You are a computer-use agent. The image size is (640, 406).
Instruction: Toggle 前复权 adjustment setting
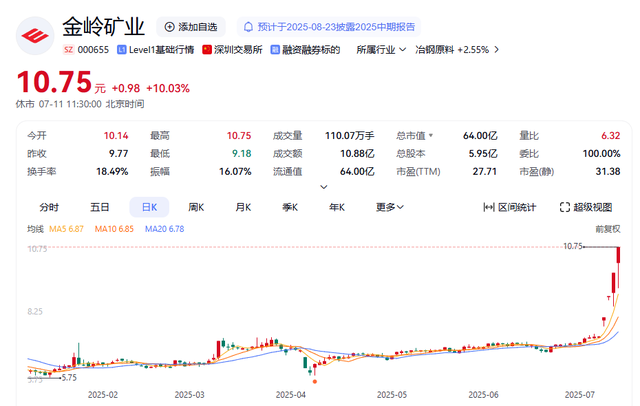[608, 229]
